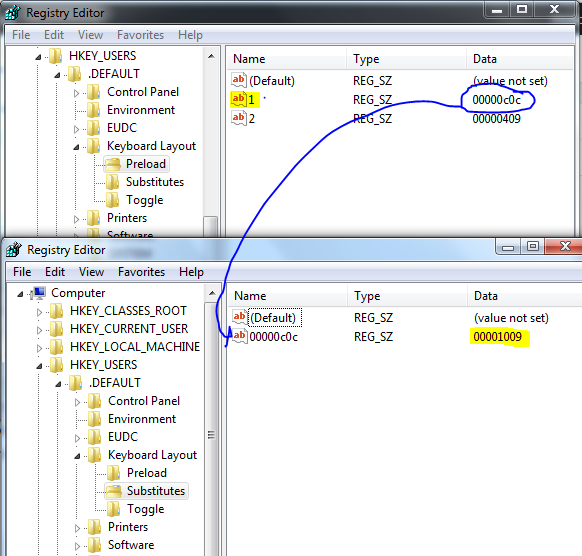Collapse Keyboard Layout node in lower tree
Image resolution: width=582 pixels, height=556 pixels.
click(x=77, y=456)
